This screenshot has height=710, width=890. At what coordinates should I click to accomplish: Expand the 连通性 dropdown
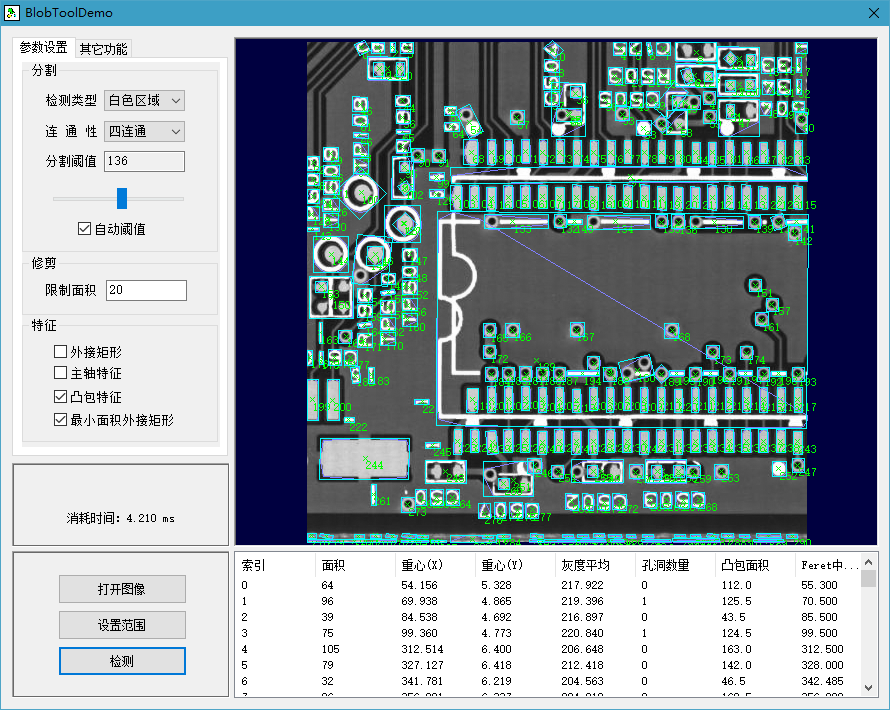click(145, 131)
